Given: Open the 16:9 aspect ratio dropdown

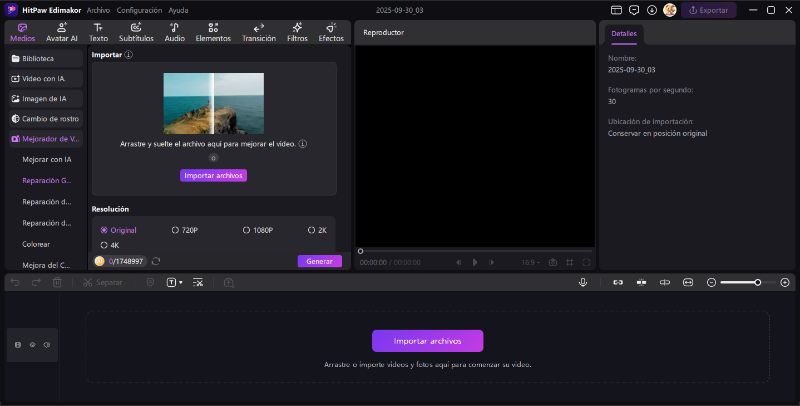Looking at the screenshot, I should 528,262.
